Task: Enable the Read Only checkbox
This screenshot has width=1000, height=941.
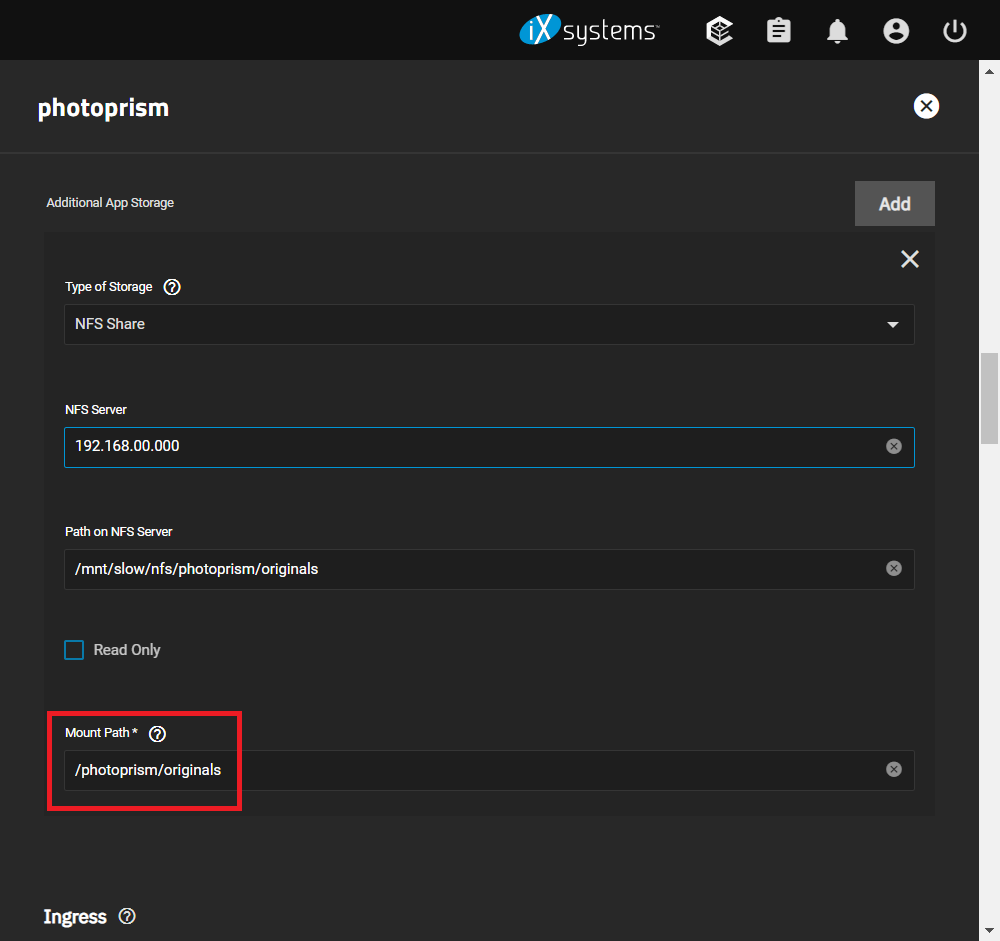Action: (74, 649)
